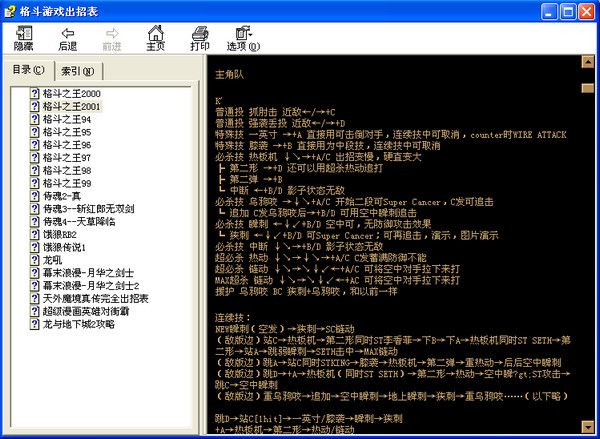Open topic 天外魔境真传完全出招表
This screenshot has width=600, height=439.
tap(95, 299)
